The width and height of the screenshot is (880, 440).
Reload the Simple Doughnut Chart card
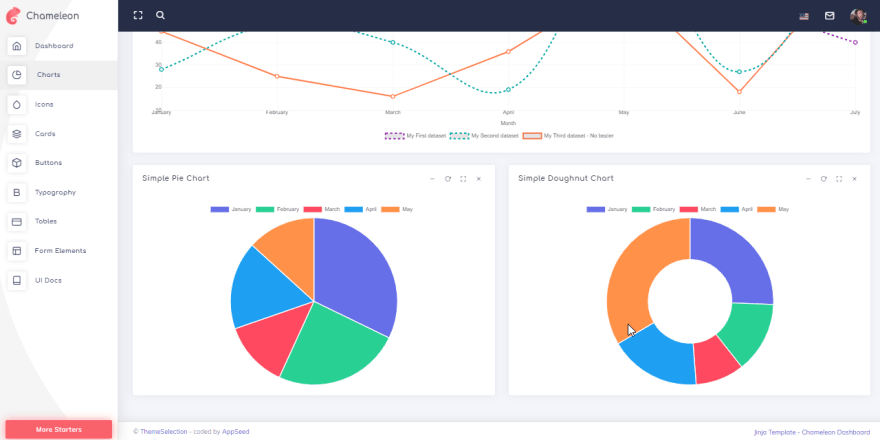(824, 179)
